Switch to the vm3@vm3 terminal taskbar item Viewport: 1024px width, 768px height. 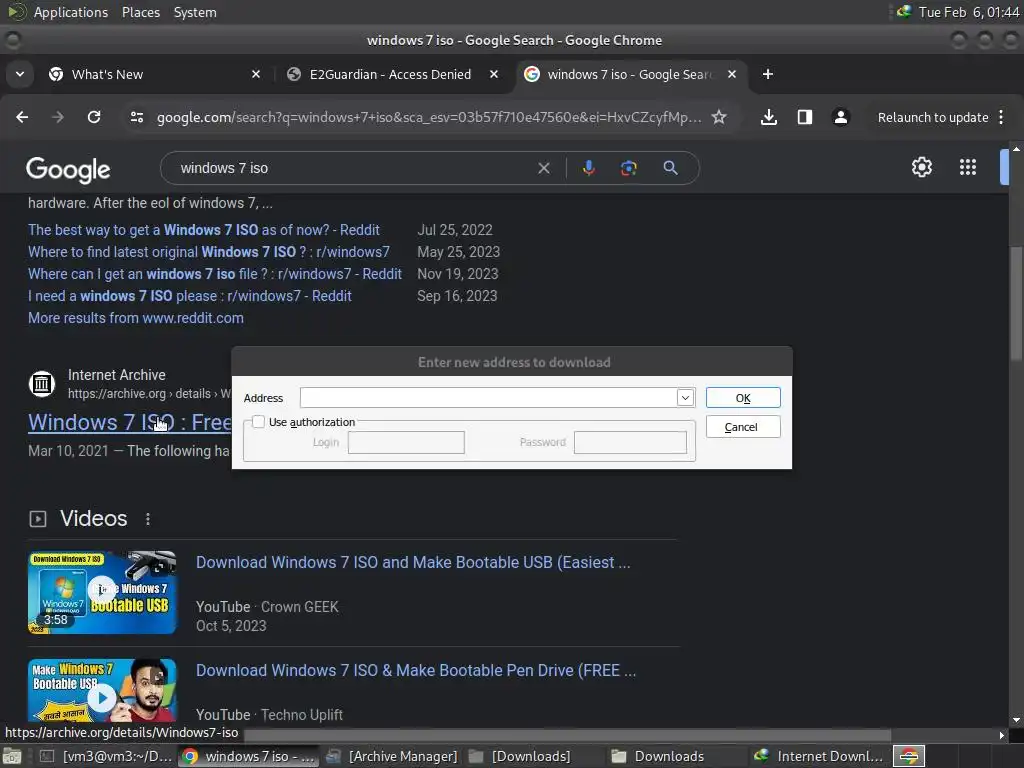coord(107,756)
